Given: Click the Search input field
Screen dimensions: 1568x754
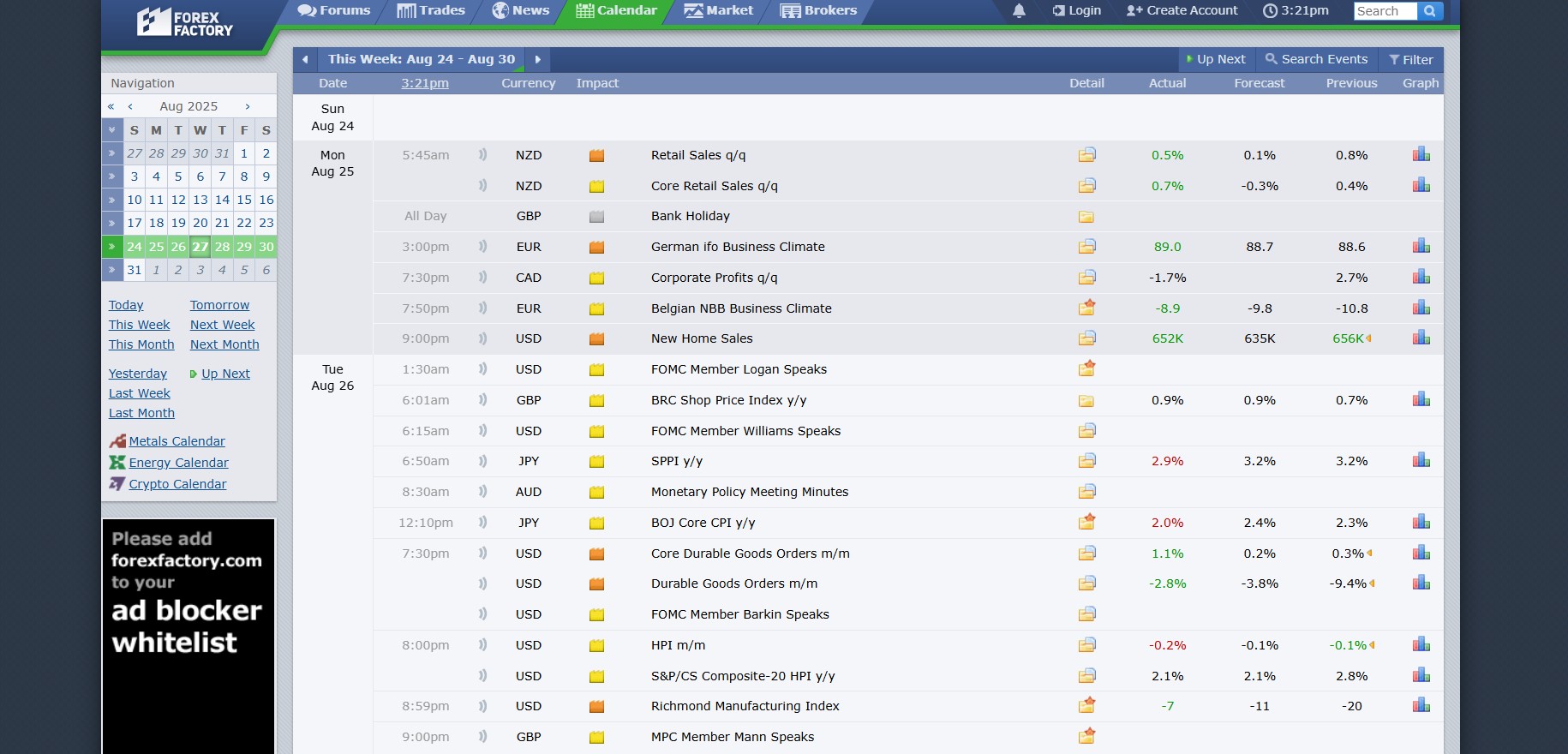Looking at the screenshot, I should [x=1384, y=11].
